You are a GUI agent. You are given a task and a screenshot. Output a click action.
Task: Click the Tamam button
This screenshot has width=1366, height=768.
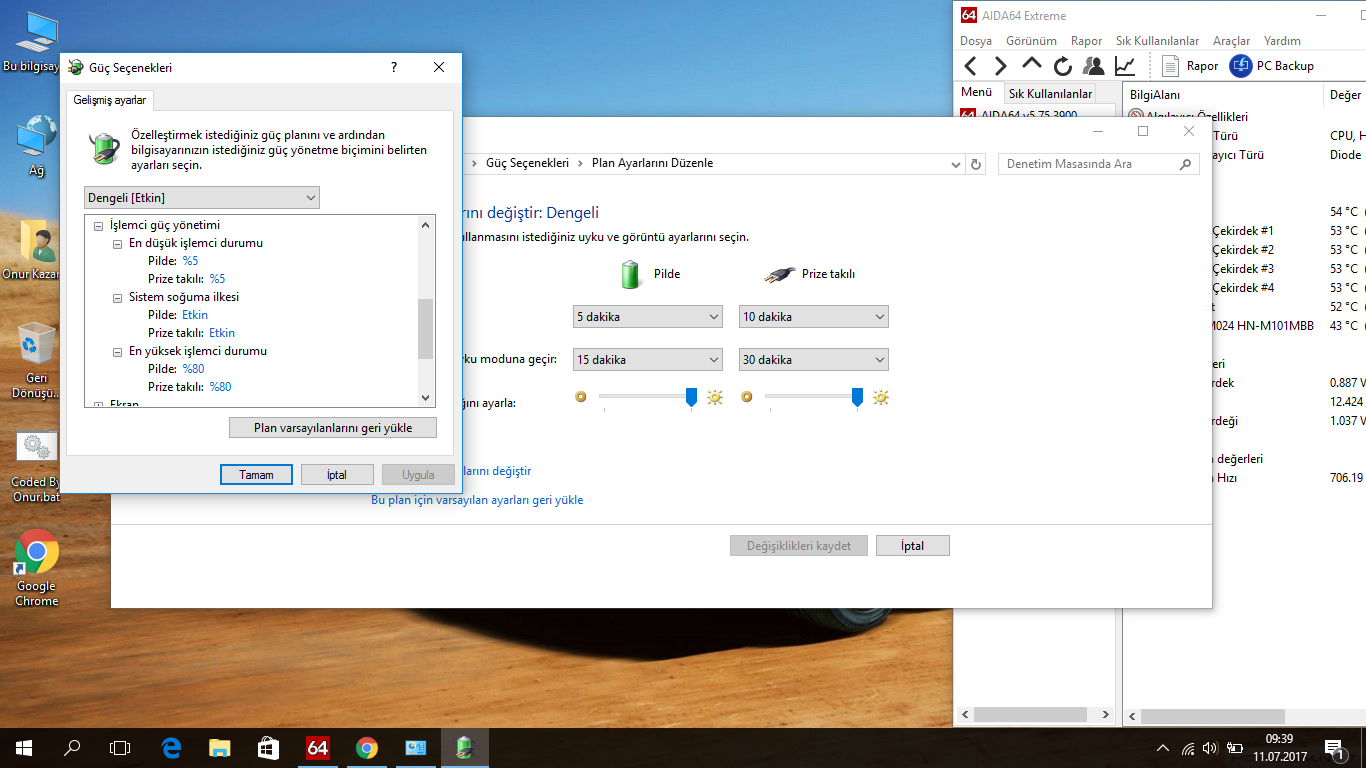coord(256,475)
